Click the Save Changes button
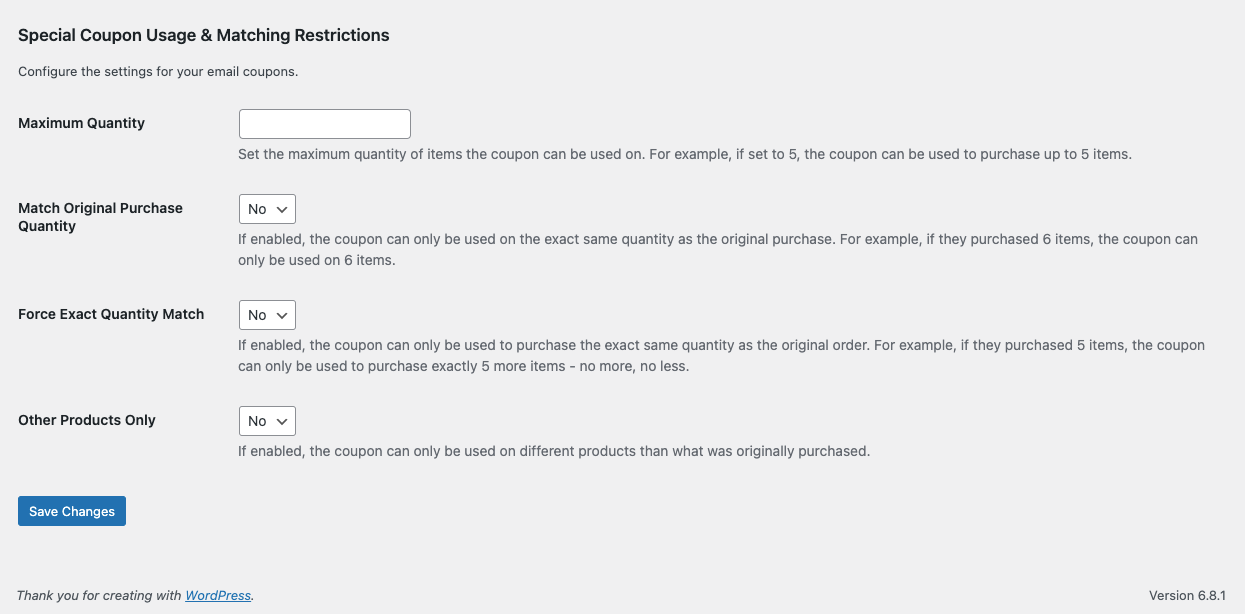This screenshot has width=1245, height=614. (x=72, y=511)
